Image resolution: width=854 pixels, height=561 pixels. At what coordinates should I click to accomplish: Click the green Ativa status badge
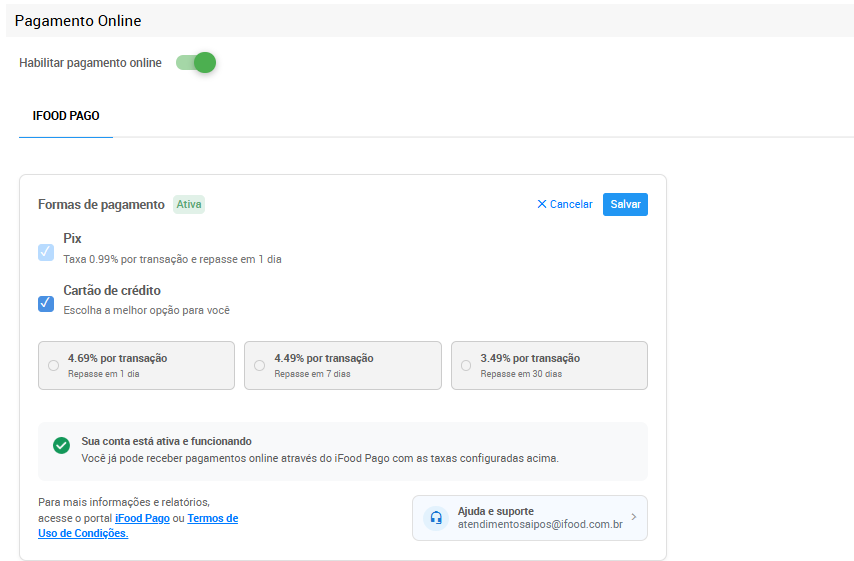pyautogui.click(x=189, y=204)
